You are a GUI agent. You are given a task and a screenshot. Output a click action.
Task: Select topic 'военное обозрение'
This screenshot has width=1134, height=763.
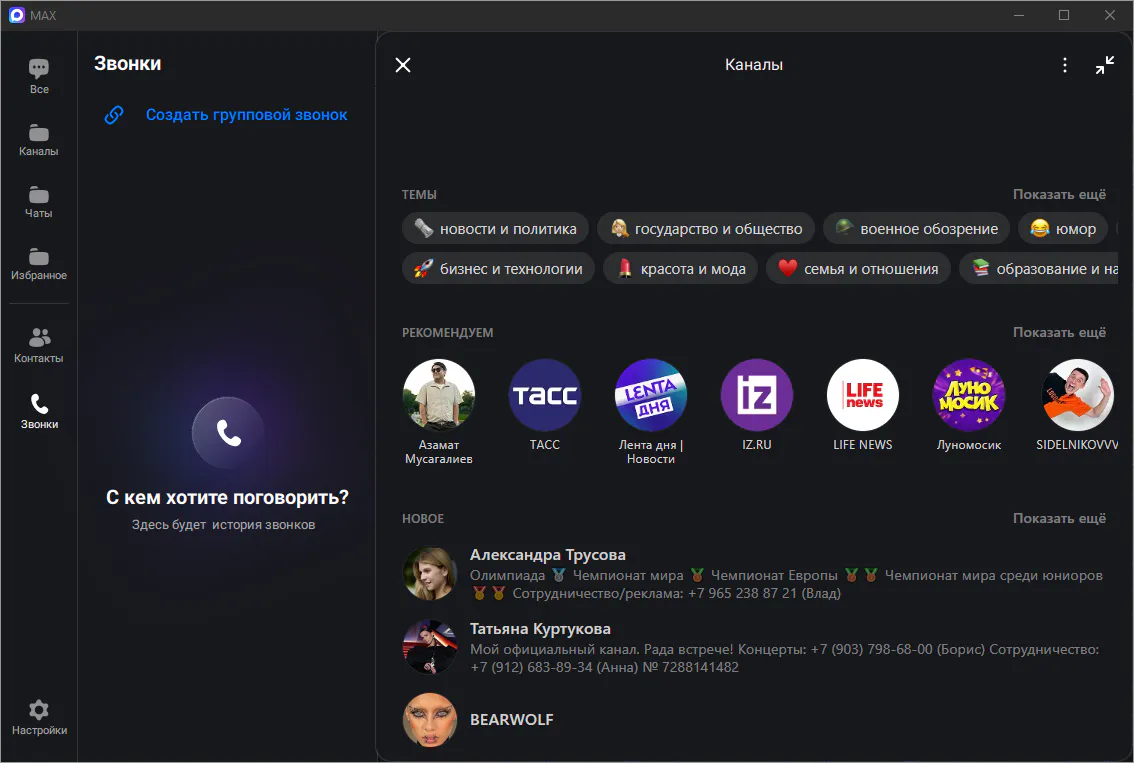tap(916, 229)
